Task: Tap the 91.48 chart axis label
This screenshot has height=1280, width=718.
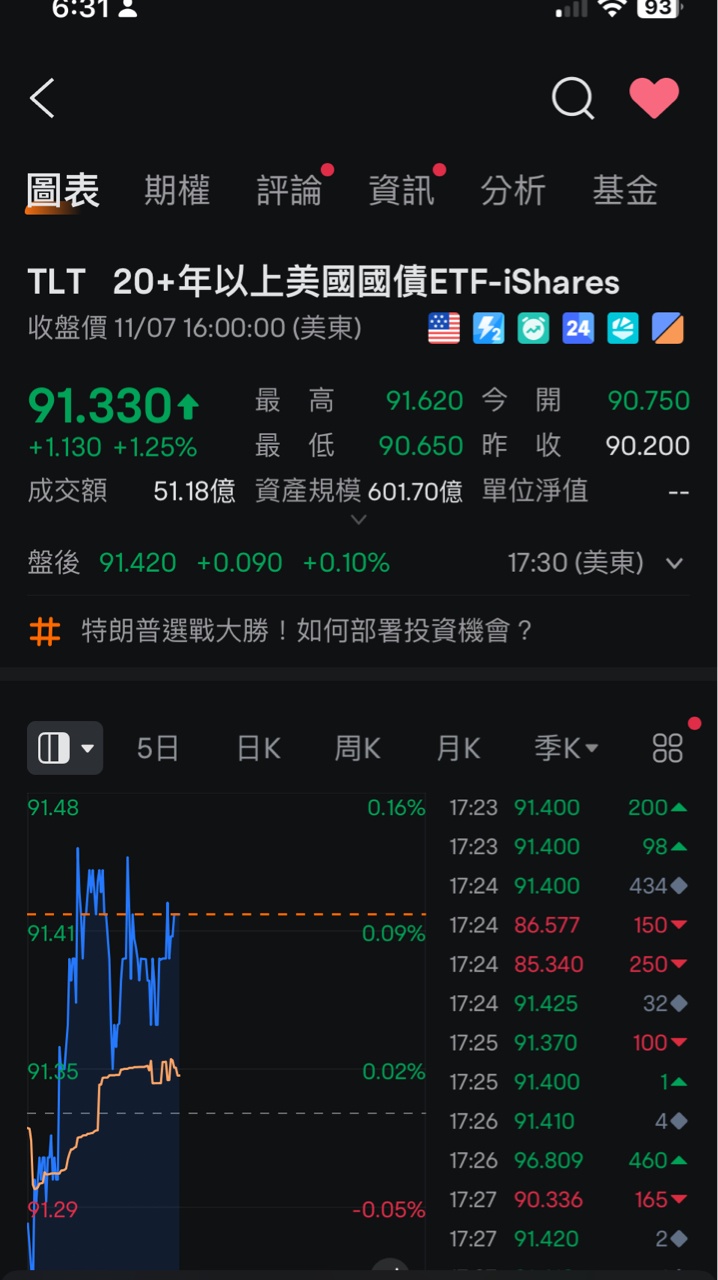Action: 53,807
